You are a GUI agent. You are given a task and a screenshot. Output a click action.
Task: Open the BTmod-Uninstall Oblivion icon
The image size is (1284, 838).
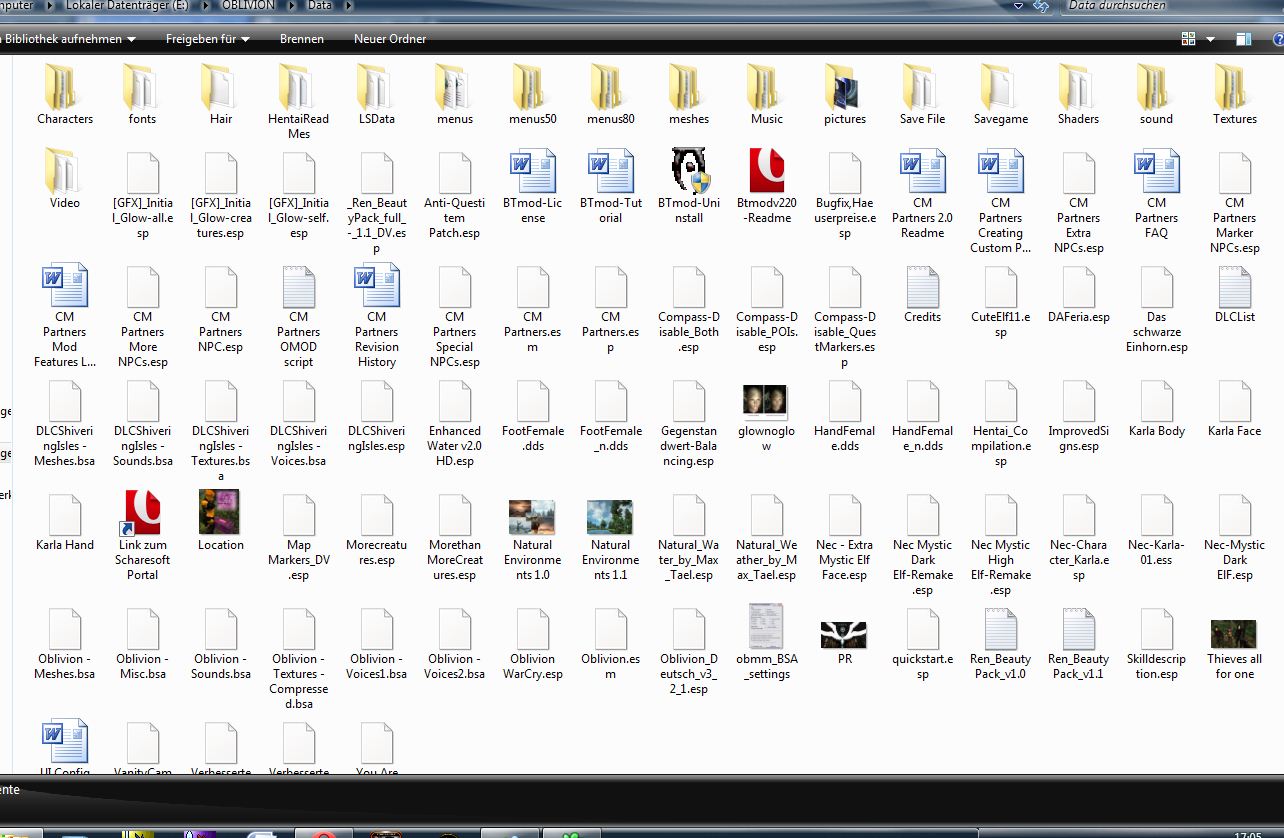pos(688,171)
